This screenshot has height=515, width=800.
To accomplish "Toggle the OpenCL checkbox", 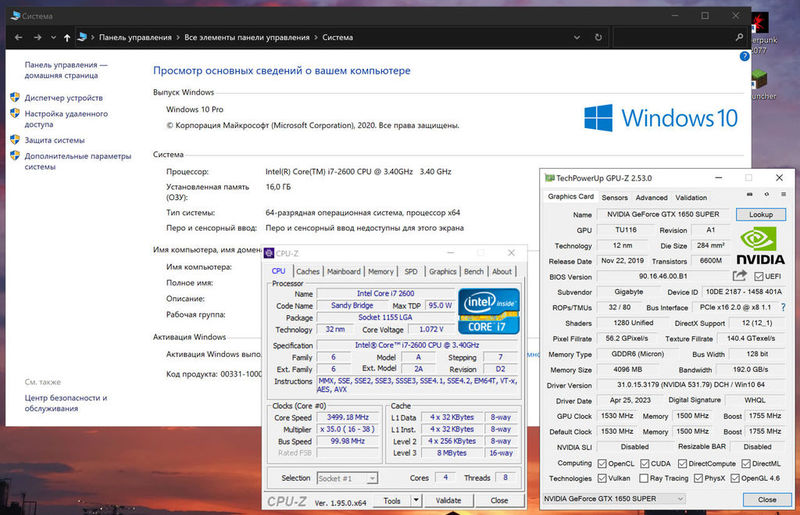I will click(x=602, y=463).
